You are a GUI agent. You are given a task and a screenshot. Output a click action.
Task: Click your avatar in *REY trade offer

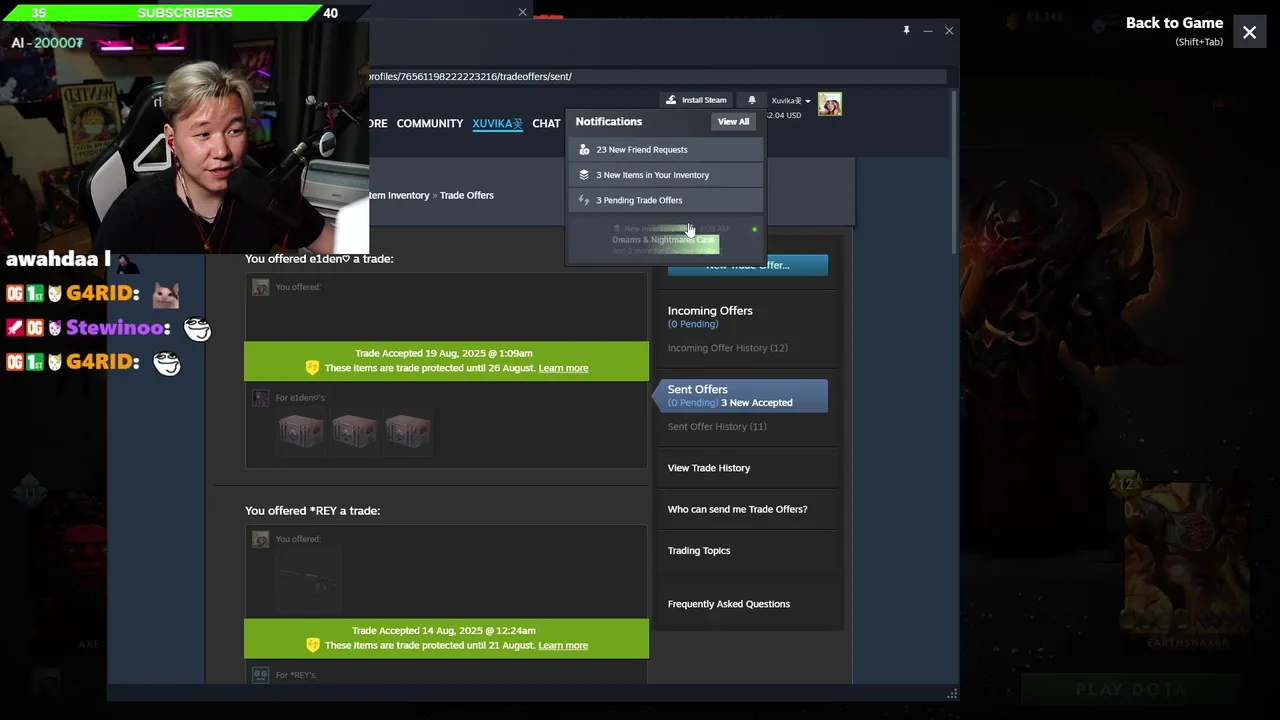(260, 539)
